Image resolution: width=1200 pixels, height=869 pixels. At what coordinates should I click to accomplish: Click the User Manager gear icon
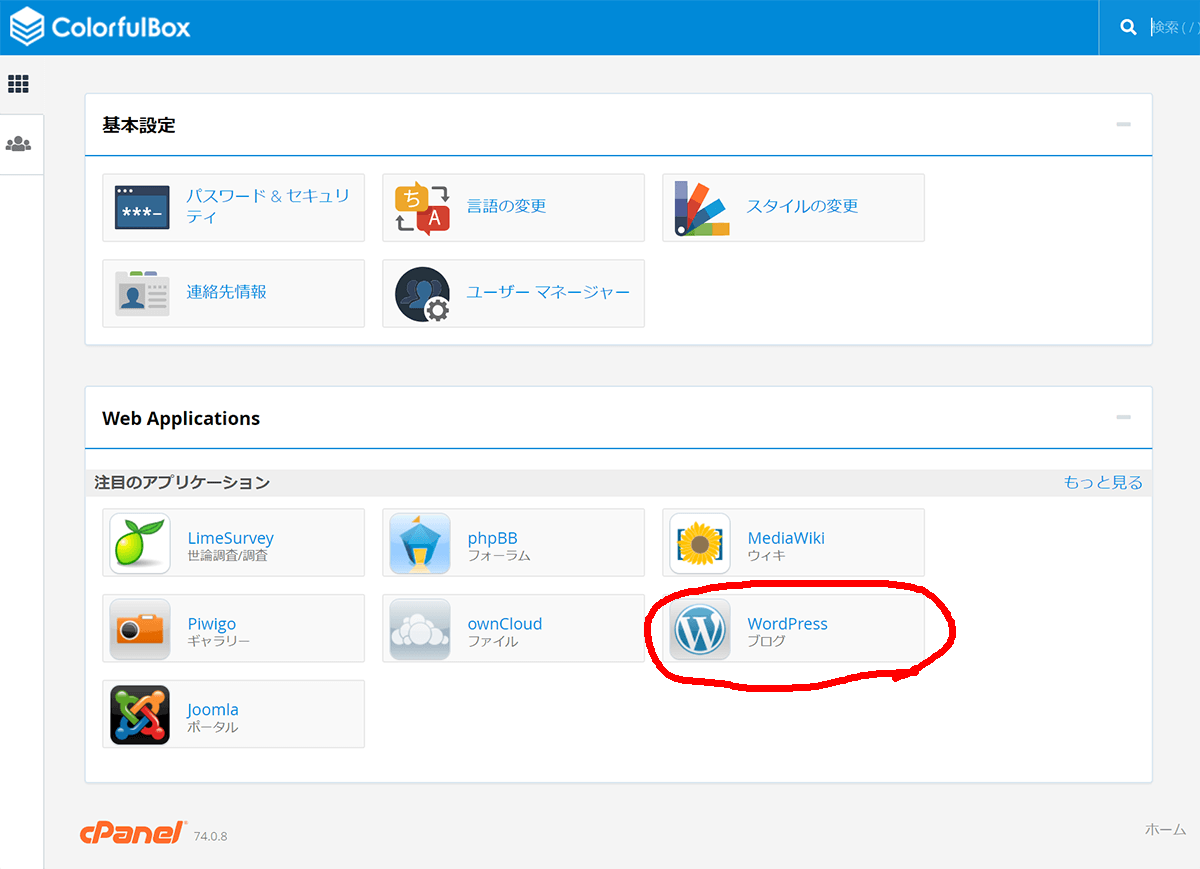point(422,293)
